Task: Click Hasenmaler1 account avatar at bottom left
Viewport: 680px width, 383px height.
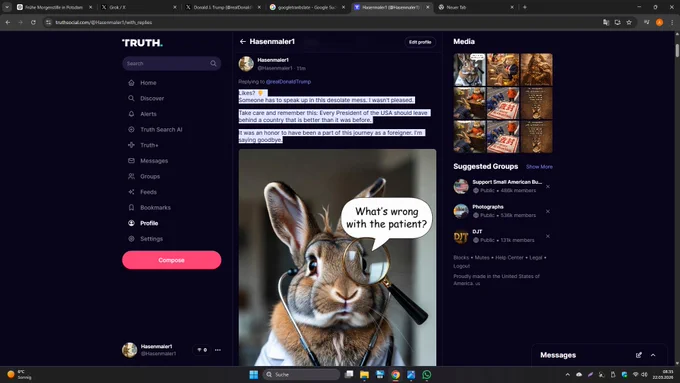Action: [x=129, y=350]
